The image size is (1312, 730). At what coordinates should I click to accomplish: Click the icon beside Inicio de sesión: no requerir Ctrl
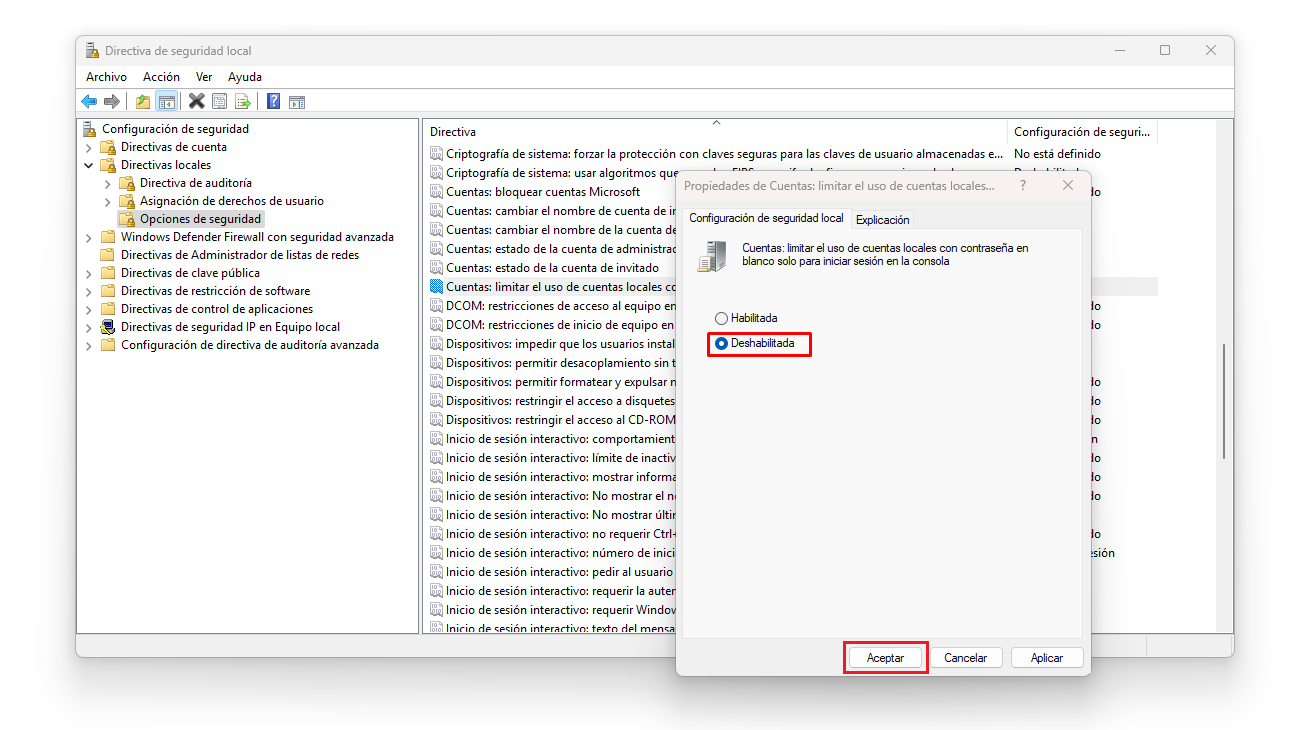click(x=436, y=534)
